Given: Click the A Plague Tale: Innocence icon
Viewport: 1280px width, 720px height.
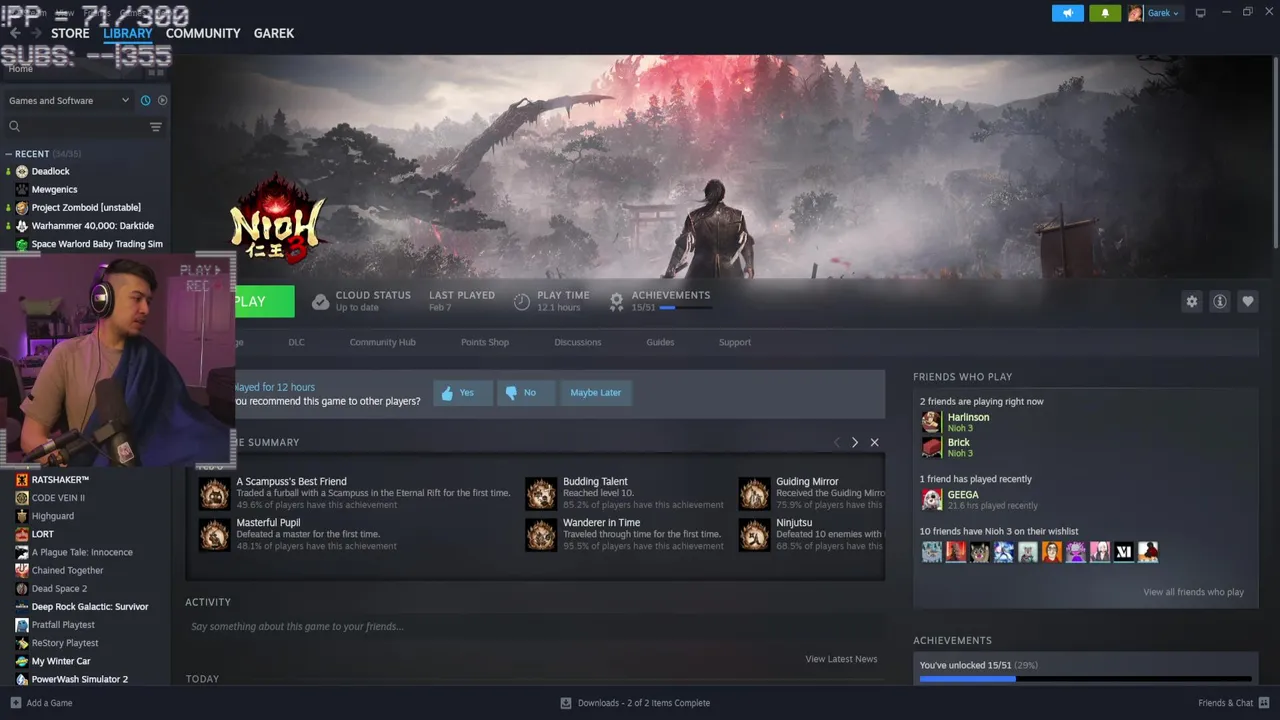Looking at the screenshot, I should [22, 552].
